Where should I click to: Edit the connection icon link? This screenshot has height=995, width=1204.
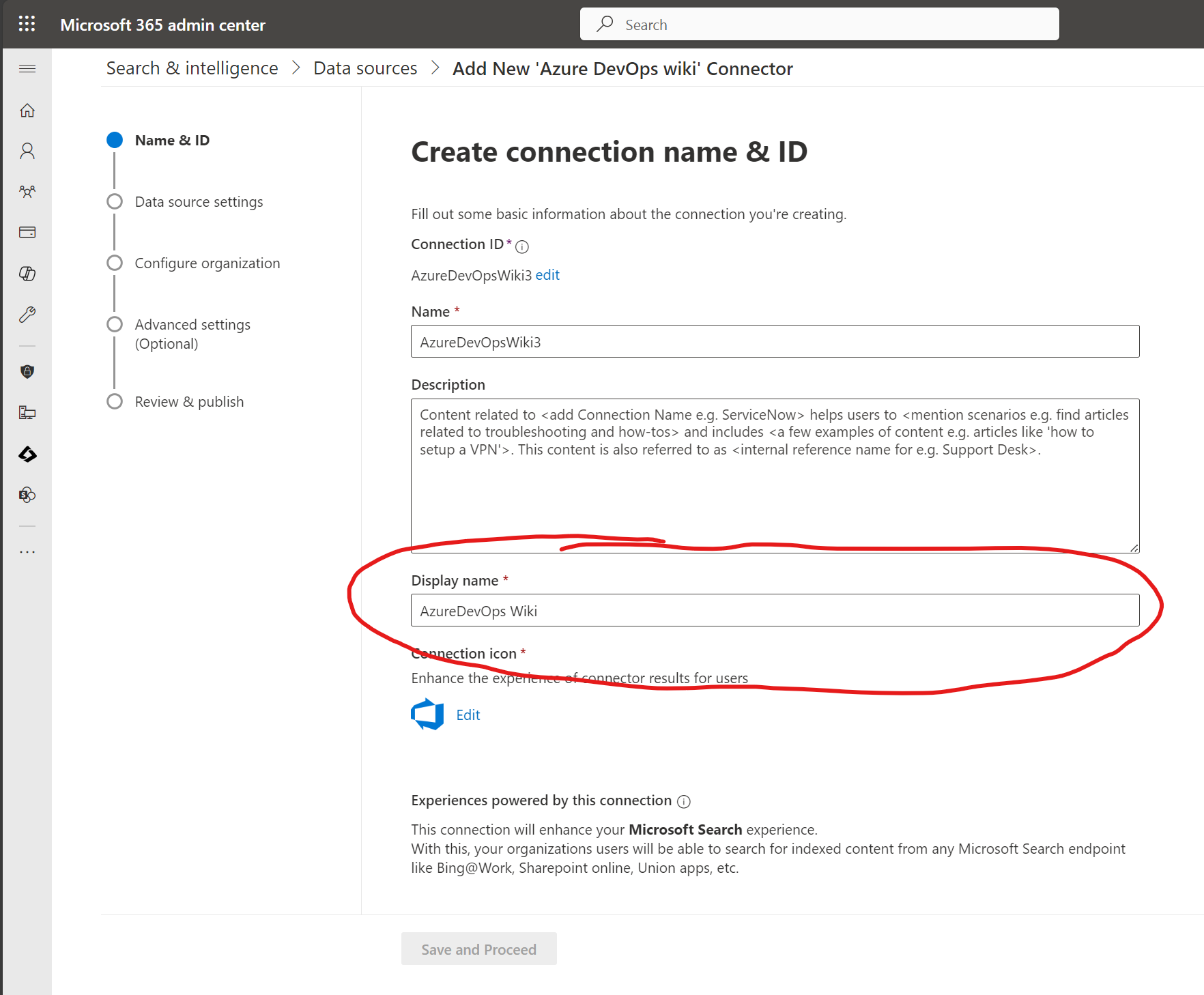click(468, 715)
